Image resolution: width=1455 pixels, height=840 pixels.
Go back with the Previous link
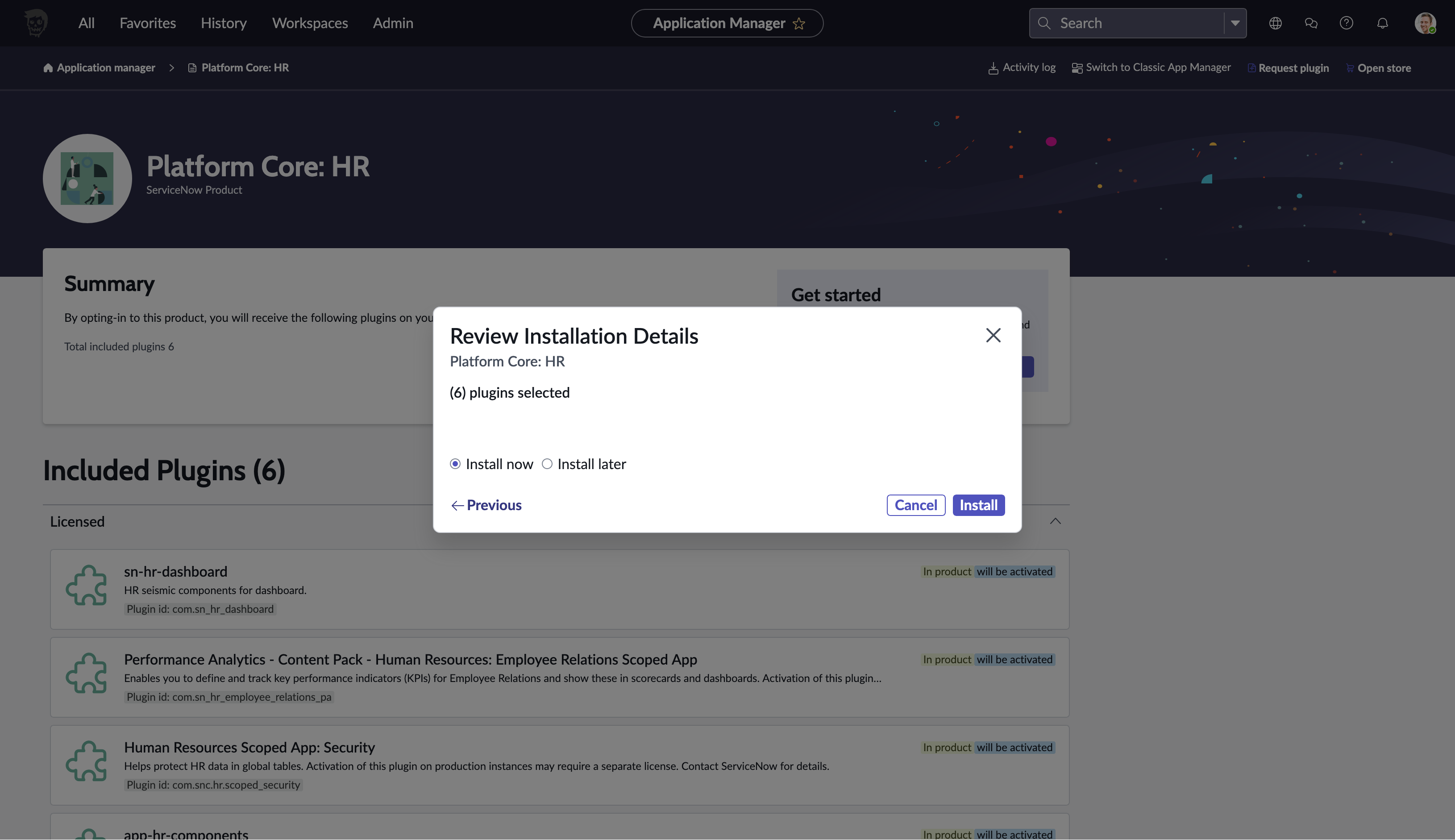click(486, 505)
